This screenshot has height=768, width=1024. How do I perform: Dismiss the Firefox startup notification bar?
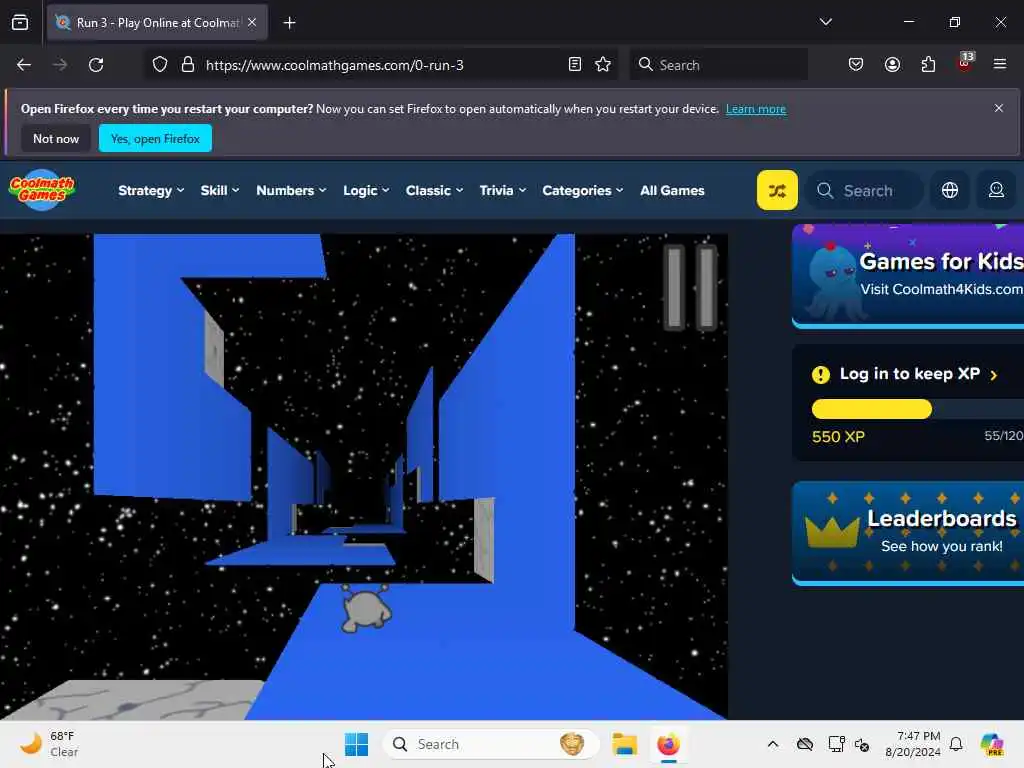point(998,108)
